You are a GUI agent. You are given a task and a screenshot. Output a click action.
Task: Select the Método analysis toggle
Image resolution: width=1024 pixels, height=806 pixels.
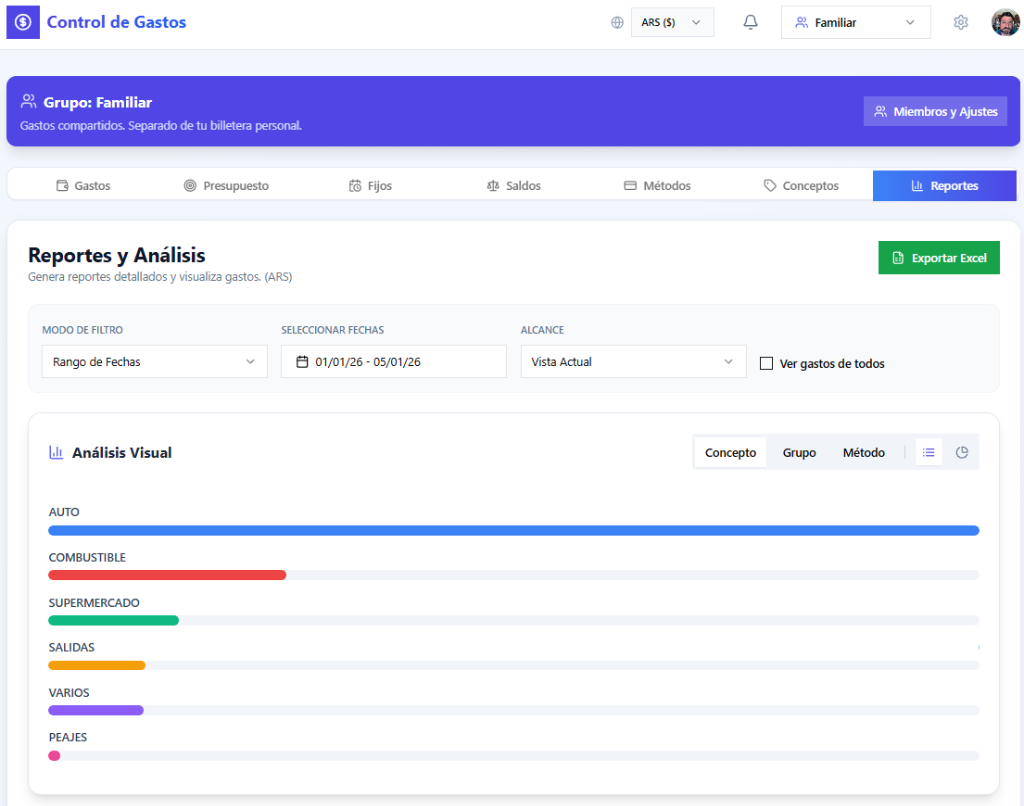[863, 453]
